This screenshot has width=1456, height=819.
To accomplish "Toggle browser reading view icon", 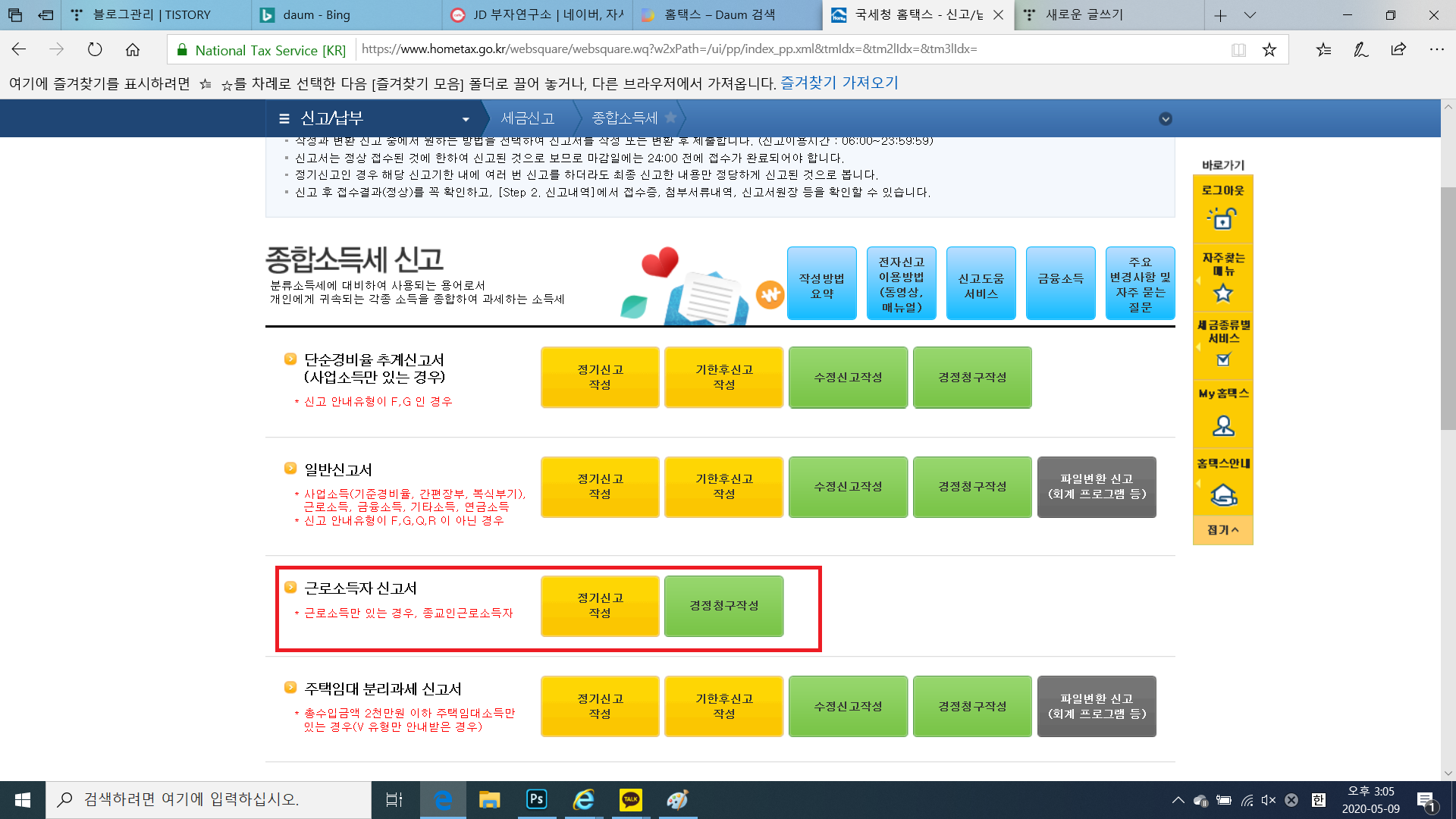I will pyautogui.click(x=1238, y=50).
